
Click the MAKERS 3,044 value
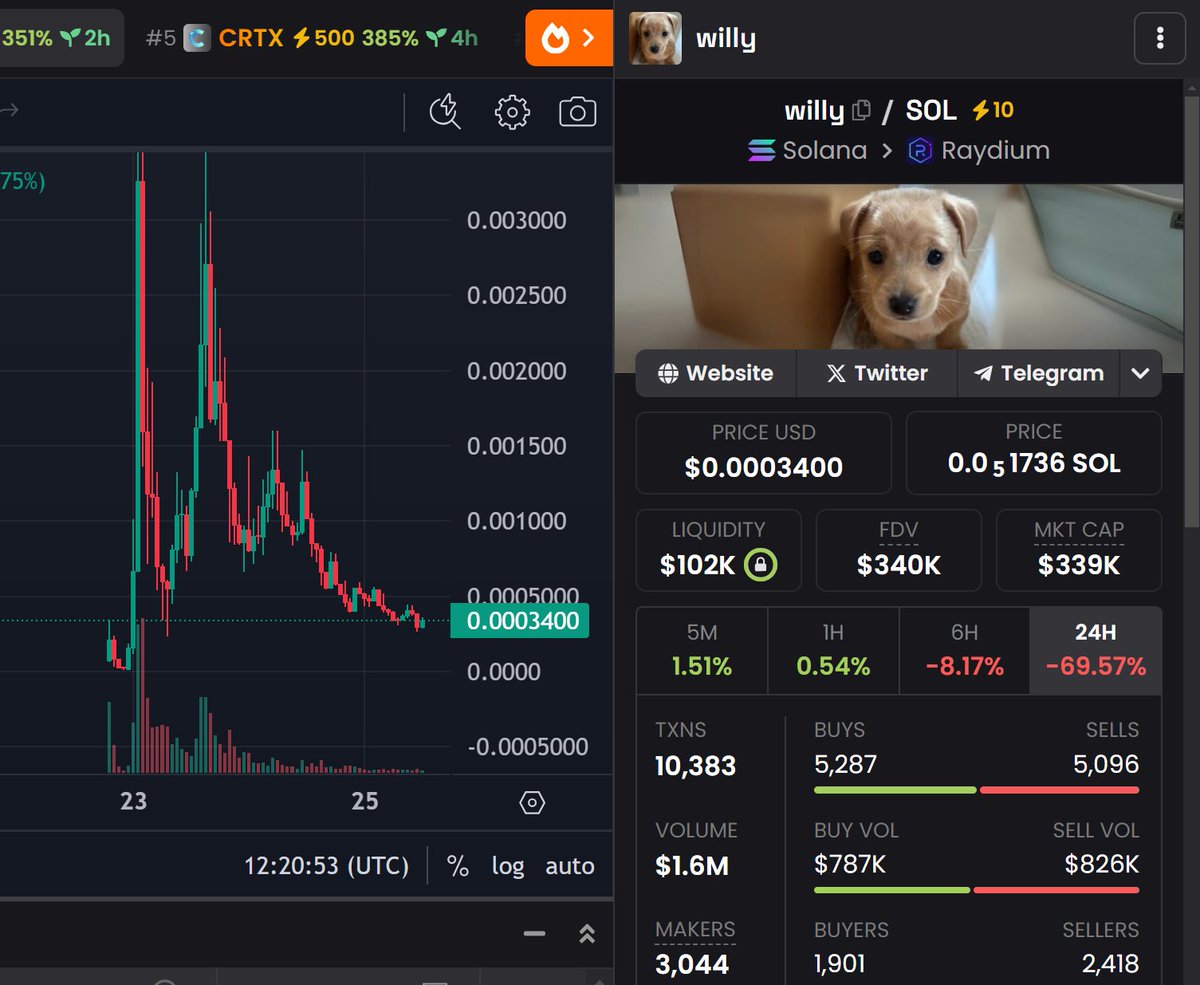pos(692,965)
